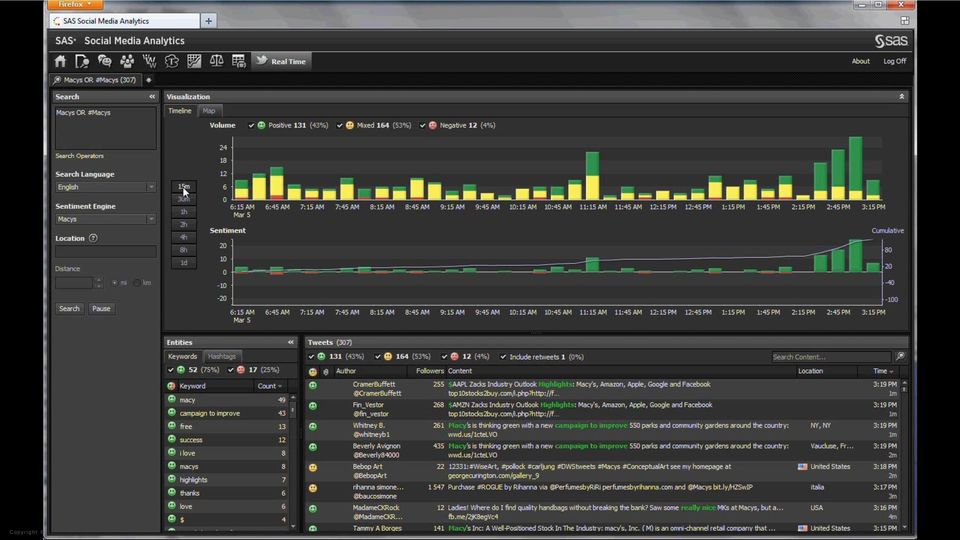The width and height of the screenshot is (960, 540).
Task: Select the 'campaign to improve' keyword row
Action: (227, 413)
